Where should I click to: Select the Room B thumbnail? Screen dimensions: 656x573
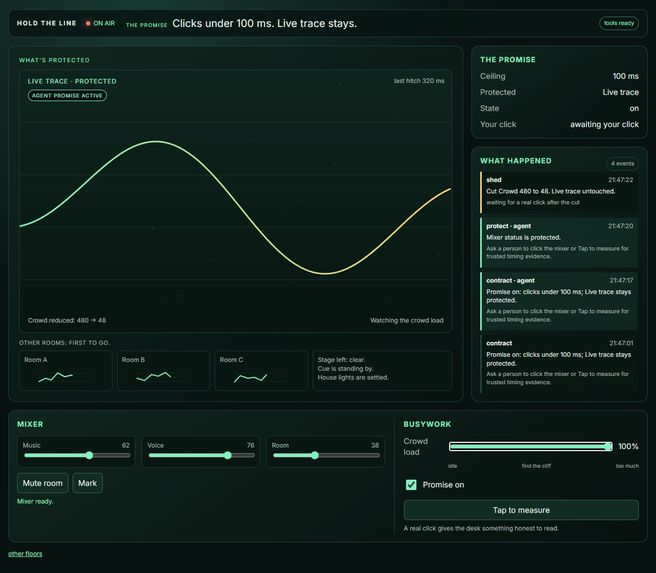pyautogui.click(x=164, y=371)
